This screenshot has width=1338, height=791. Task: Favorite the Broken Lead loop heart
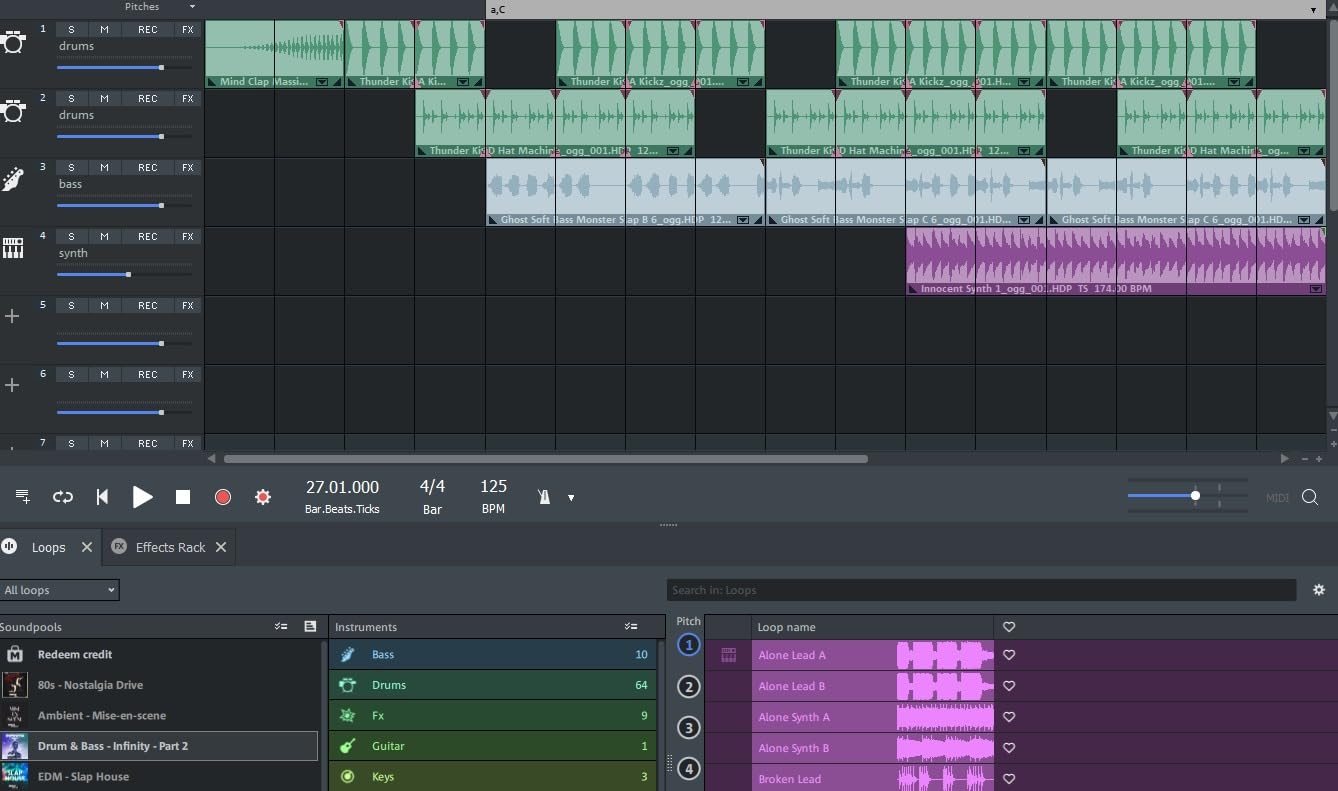1009,779
